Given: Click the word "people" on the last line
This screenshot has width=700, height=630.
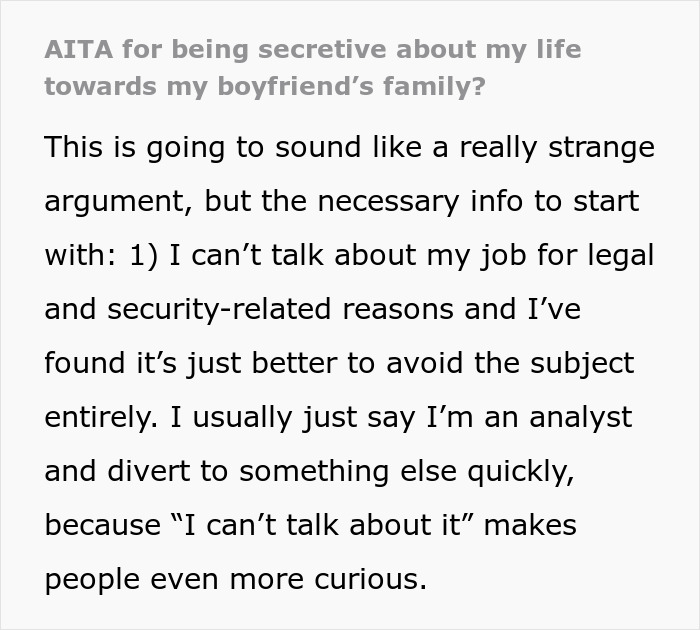Looking at the screenshot, I should (x=92, y=580).
